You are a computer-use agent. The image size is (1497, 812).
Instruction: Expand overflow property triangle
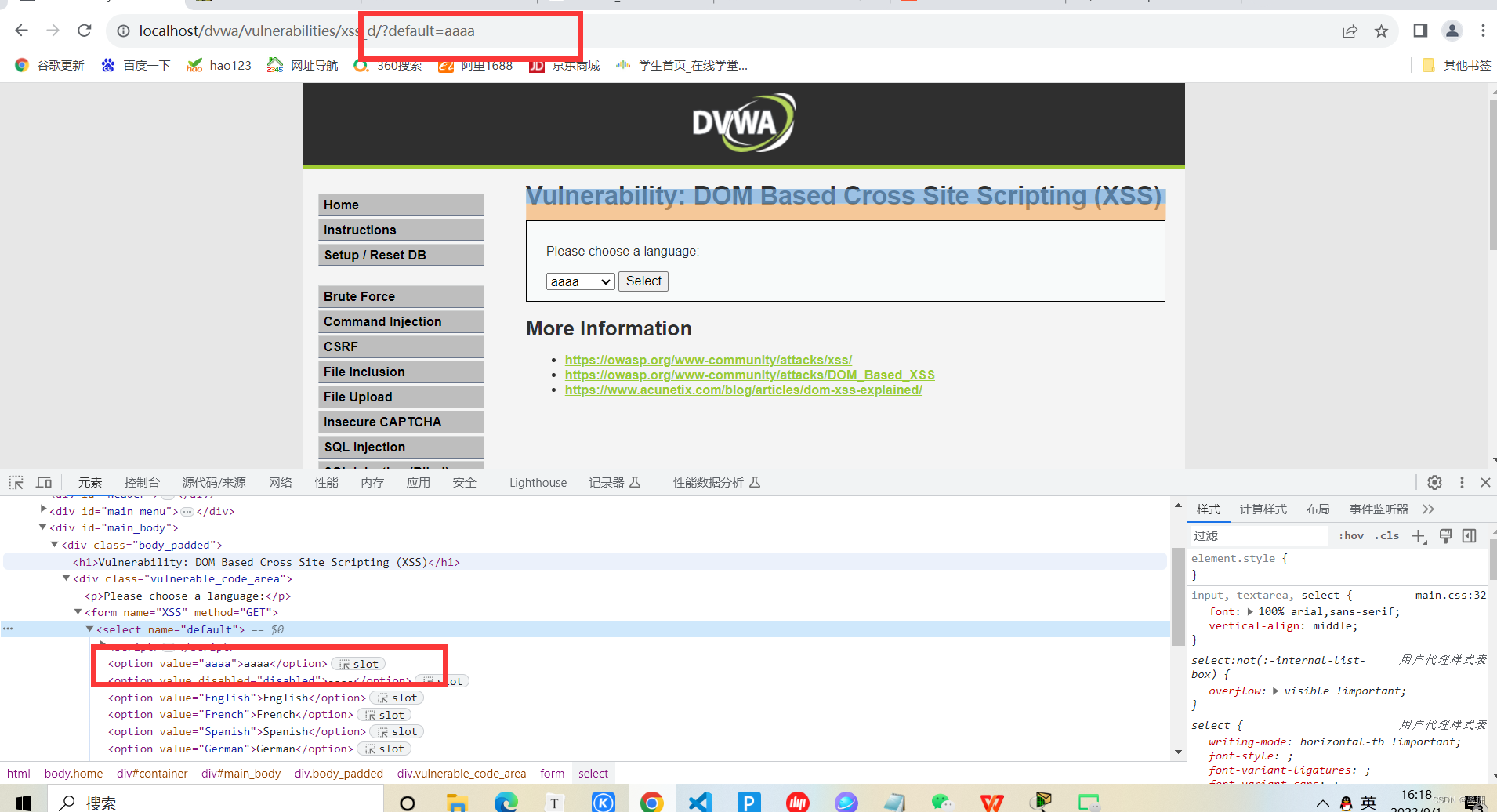click(1276, 691)
